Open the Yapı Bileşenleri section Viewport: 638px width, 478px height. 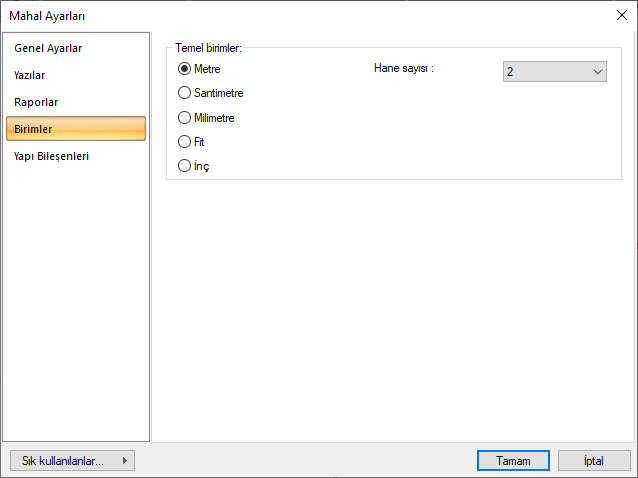coord(58,156)
